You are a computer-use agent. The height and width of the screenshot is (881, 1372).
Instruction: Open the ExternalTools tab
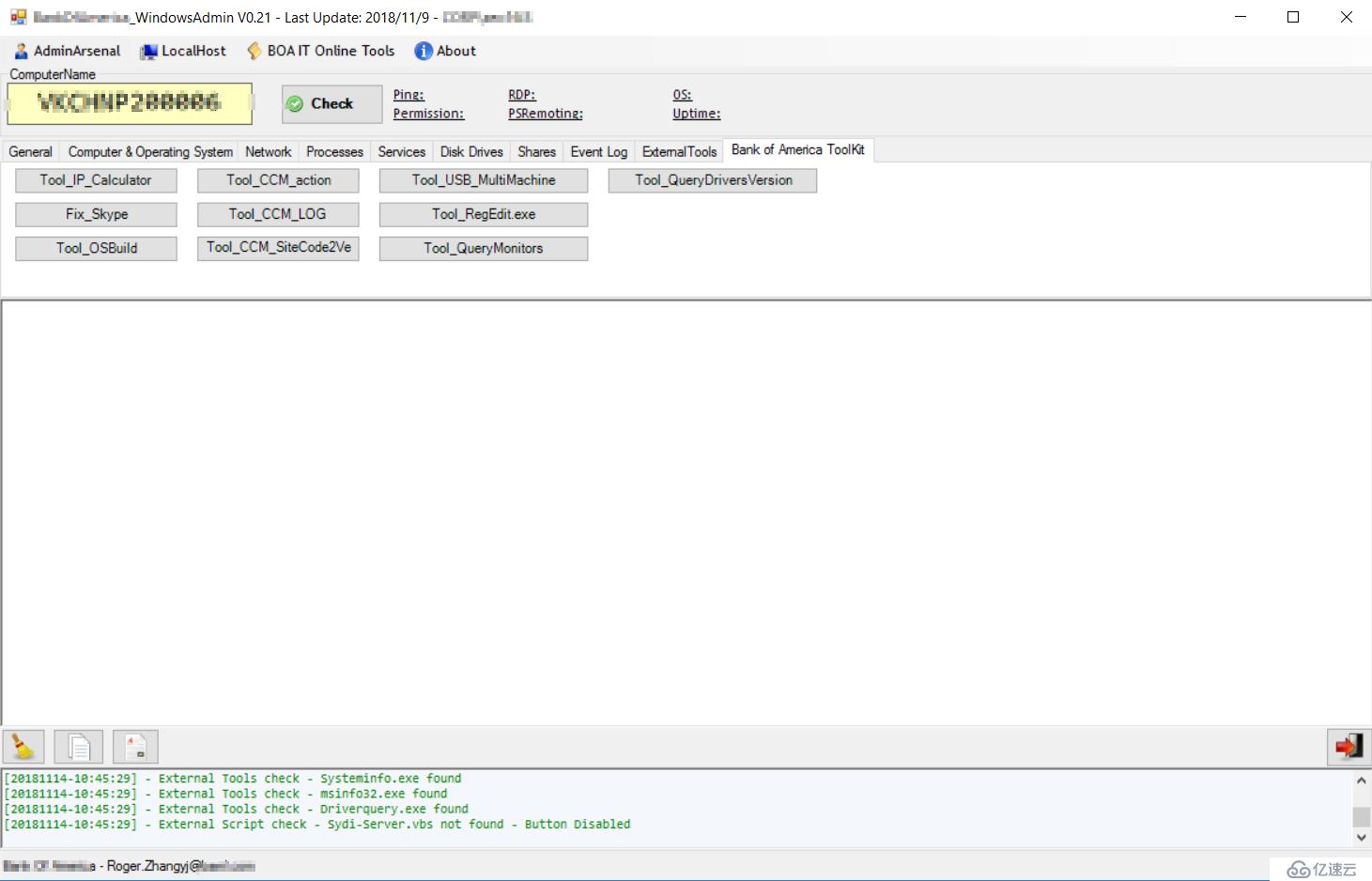680,151
